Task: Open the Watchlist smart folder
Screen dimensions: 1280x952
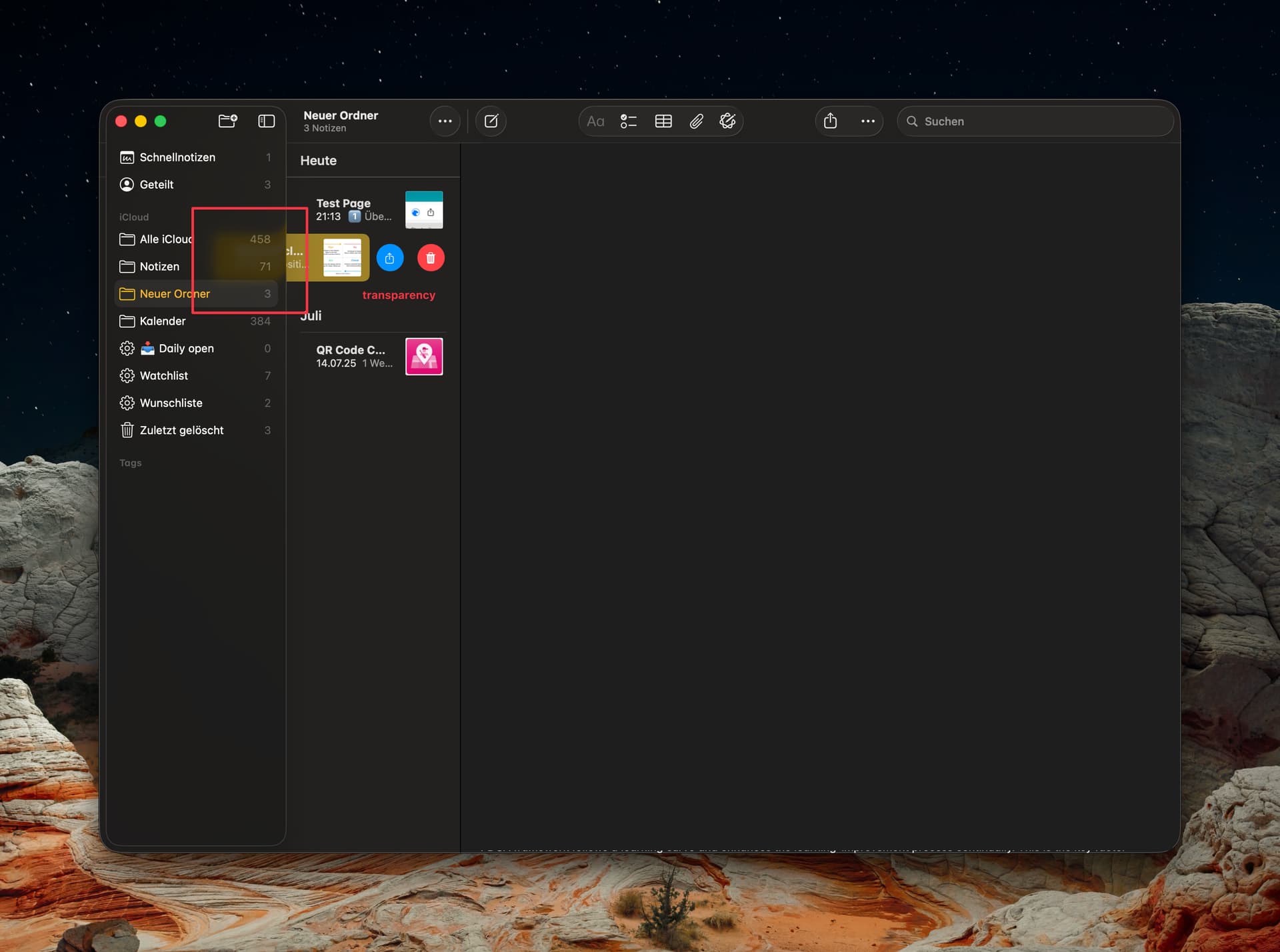Action: coord(164,376)
